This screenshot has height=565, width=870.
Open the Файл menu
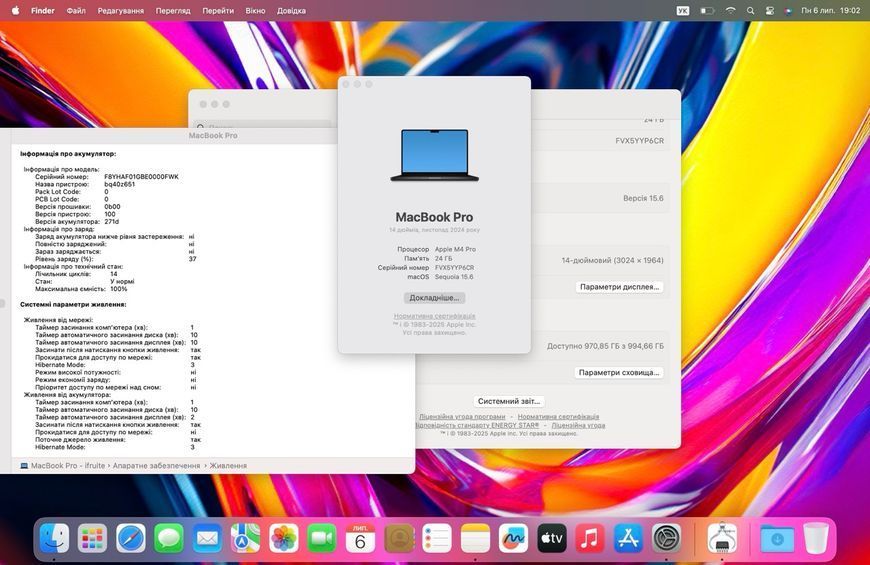pyautogui.click(x=76, y=10)
